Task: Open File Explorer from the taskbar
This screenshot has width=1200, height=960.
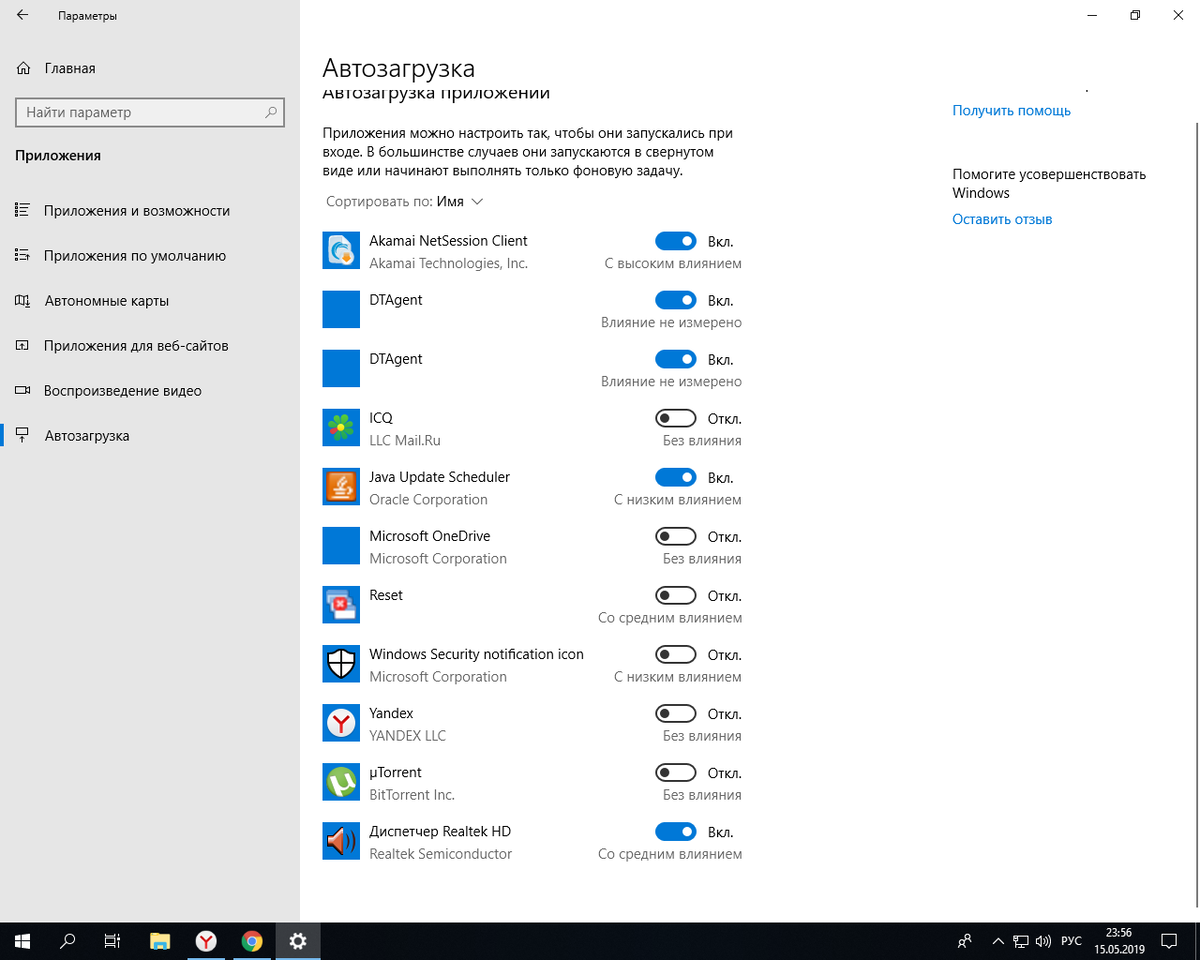Action: pyautogui.click(x=160, y=941)
